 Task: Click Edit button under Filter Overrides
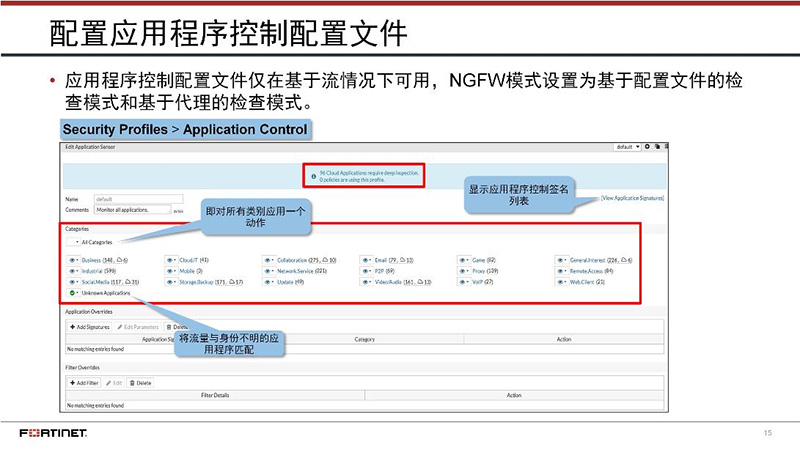(x=114, y=383)
